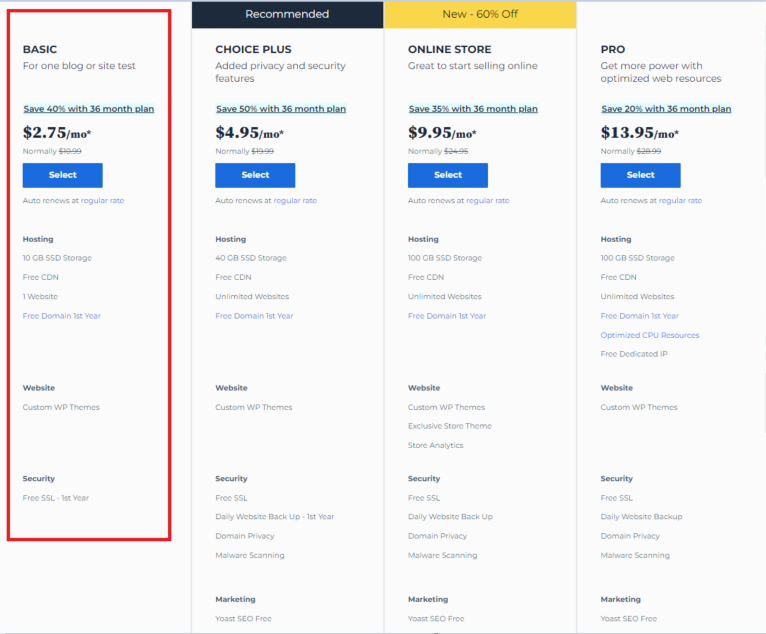Image resolution: width=766 pixels, height=634 pixels.
Task: Follow the Save 35% with 36 month plan link
Action: pos(472,109)
